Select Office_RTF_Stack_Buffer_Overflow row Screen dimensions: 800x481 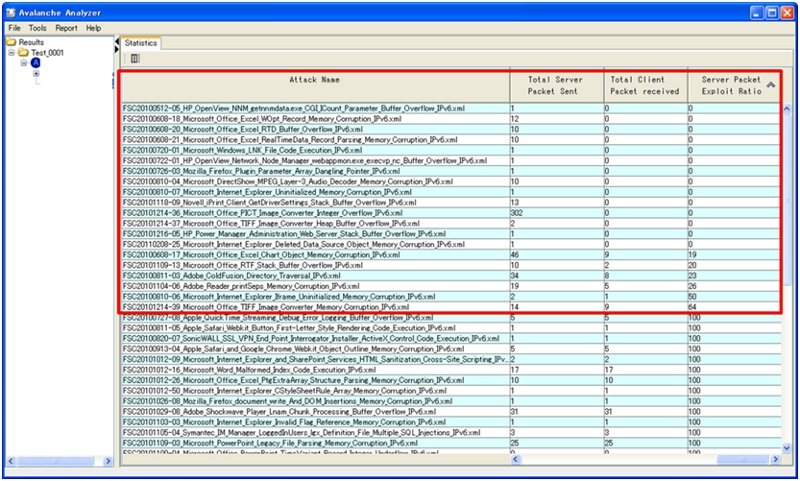pyautogui.click(x=451, y=265)
